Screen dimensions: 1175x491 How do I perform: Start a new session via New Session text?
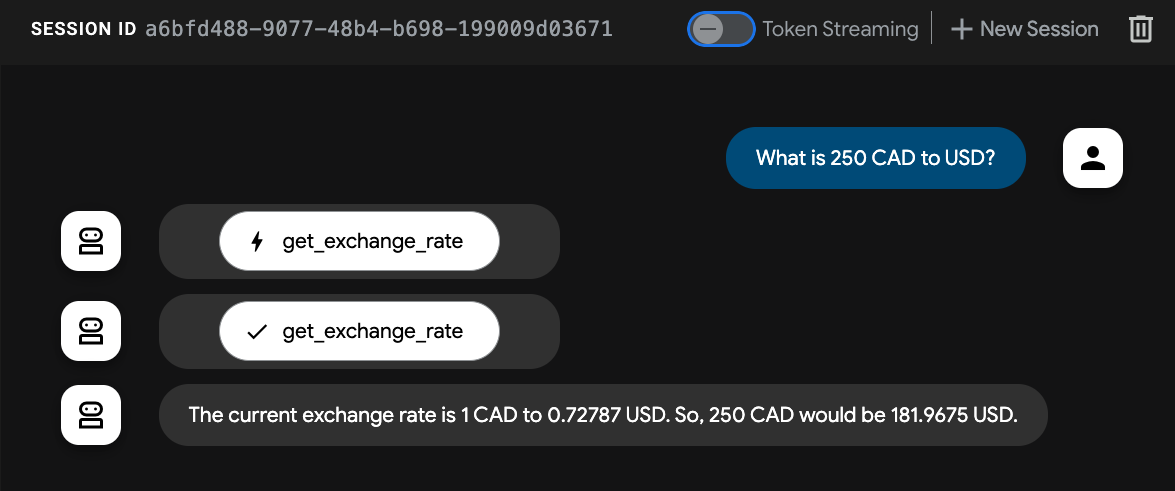pyautogui.click(x=1039, y=30)
